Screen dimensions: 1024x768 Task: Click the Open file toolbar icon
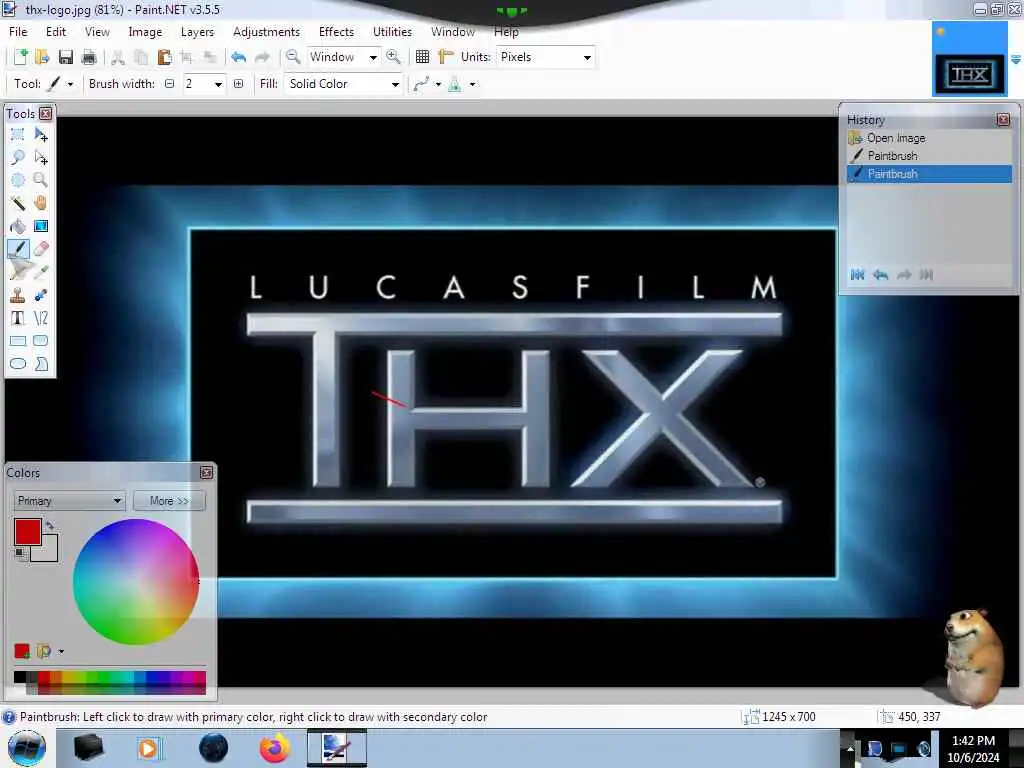42,57
